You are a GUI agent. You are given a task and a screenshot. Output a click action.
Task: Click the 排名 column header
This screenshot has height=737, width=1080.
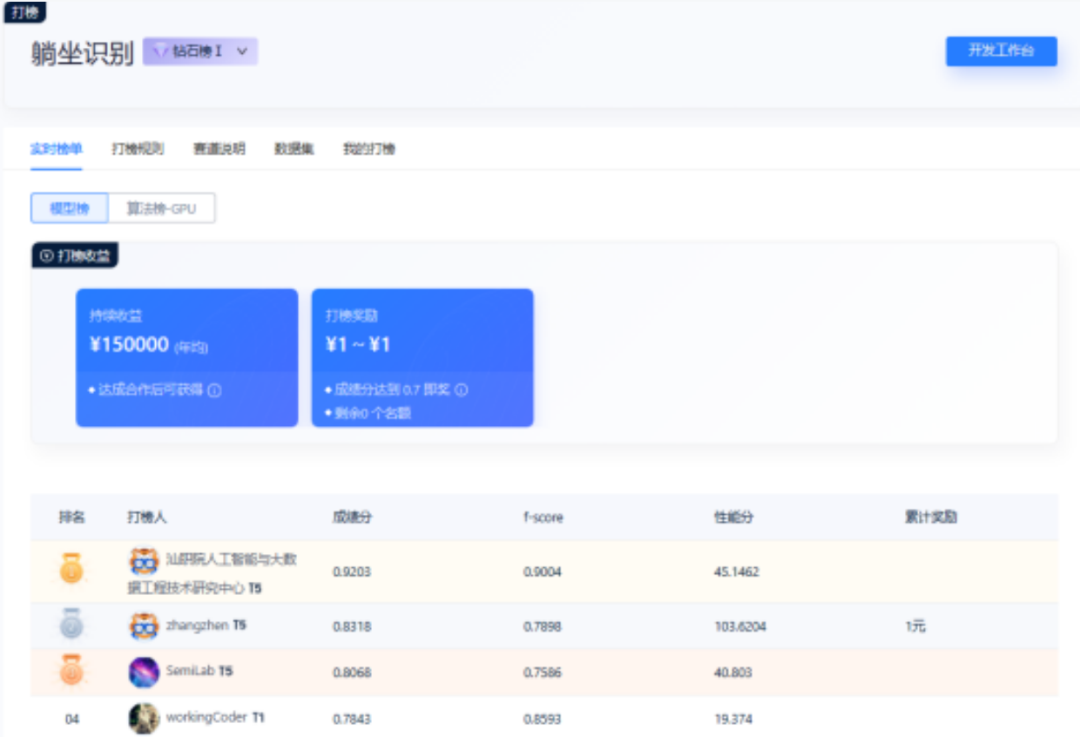click(72, 517)
